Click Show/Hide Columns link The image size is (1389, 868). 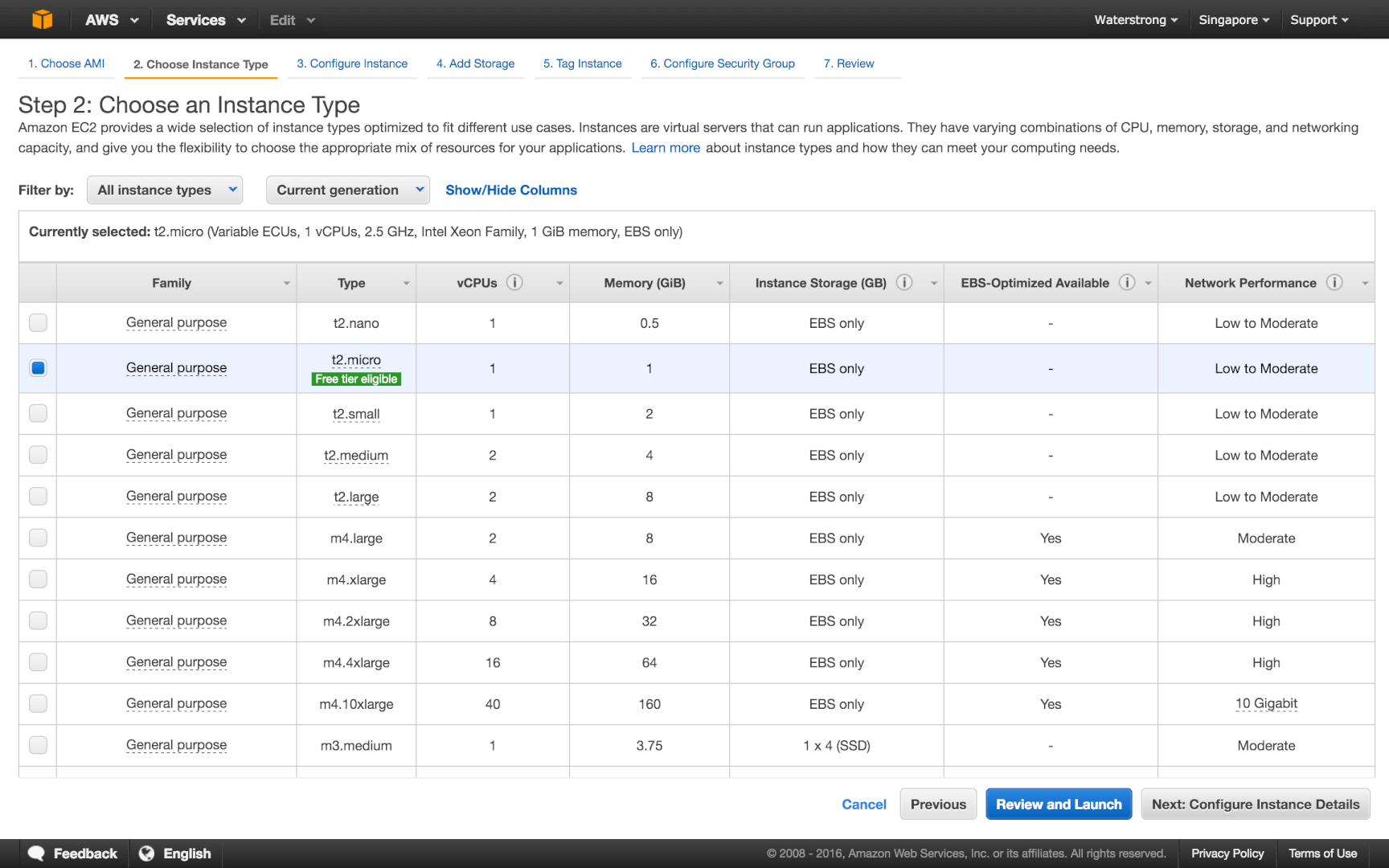coord(511,190)
